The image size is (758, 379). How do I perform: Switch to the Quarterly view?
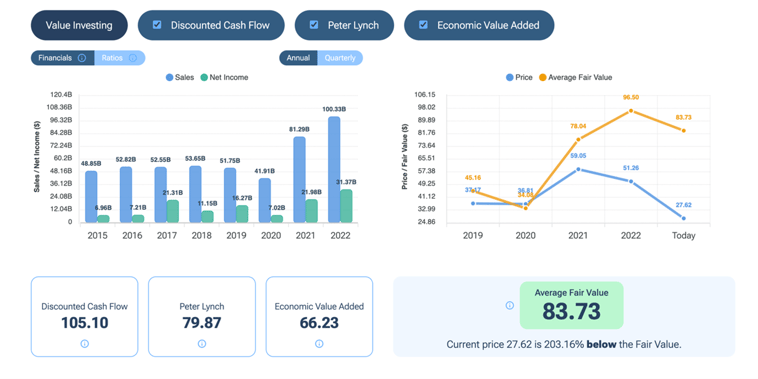340,58
